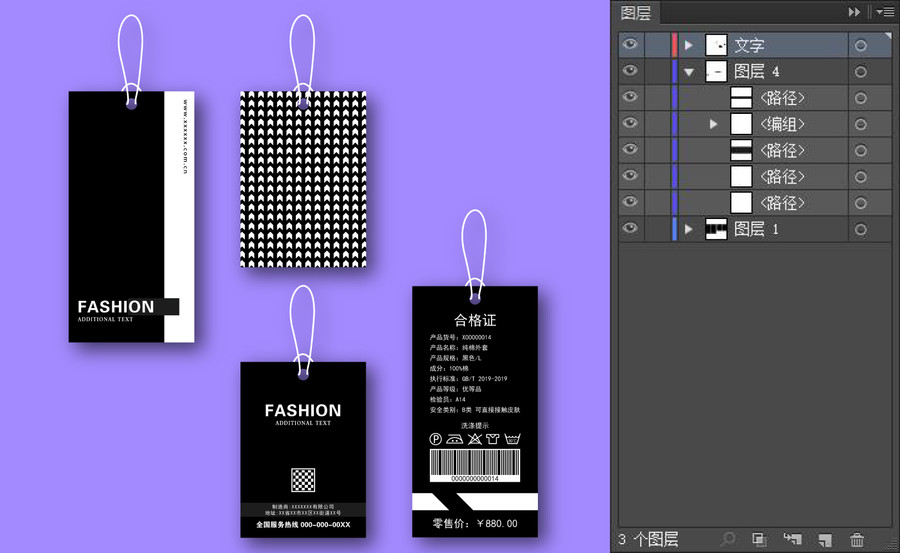Click 零售价: ¥880.00 price text
The image size is (900, 553).
tap(475, 524)
